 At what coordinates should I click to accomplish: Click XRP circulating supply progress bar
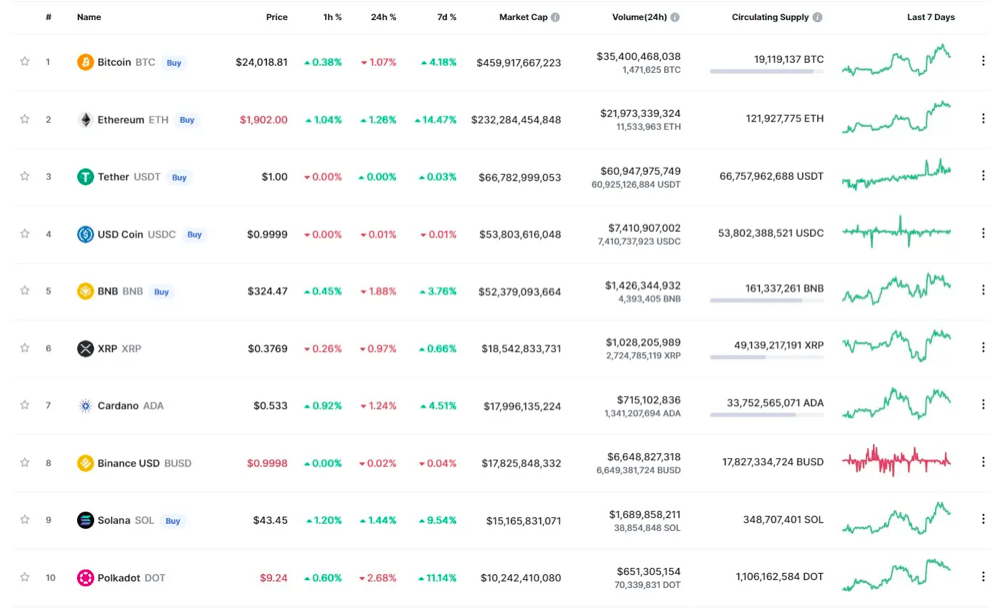[767, 357]
